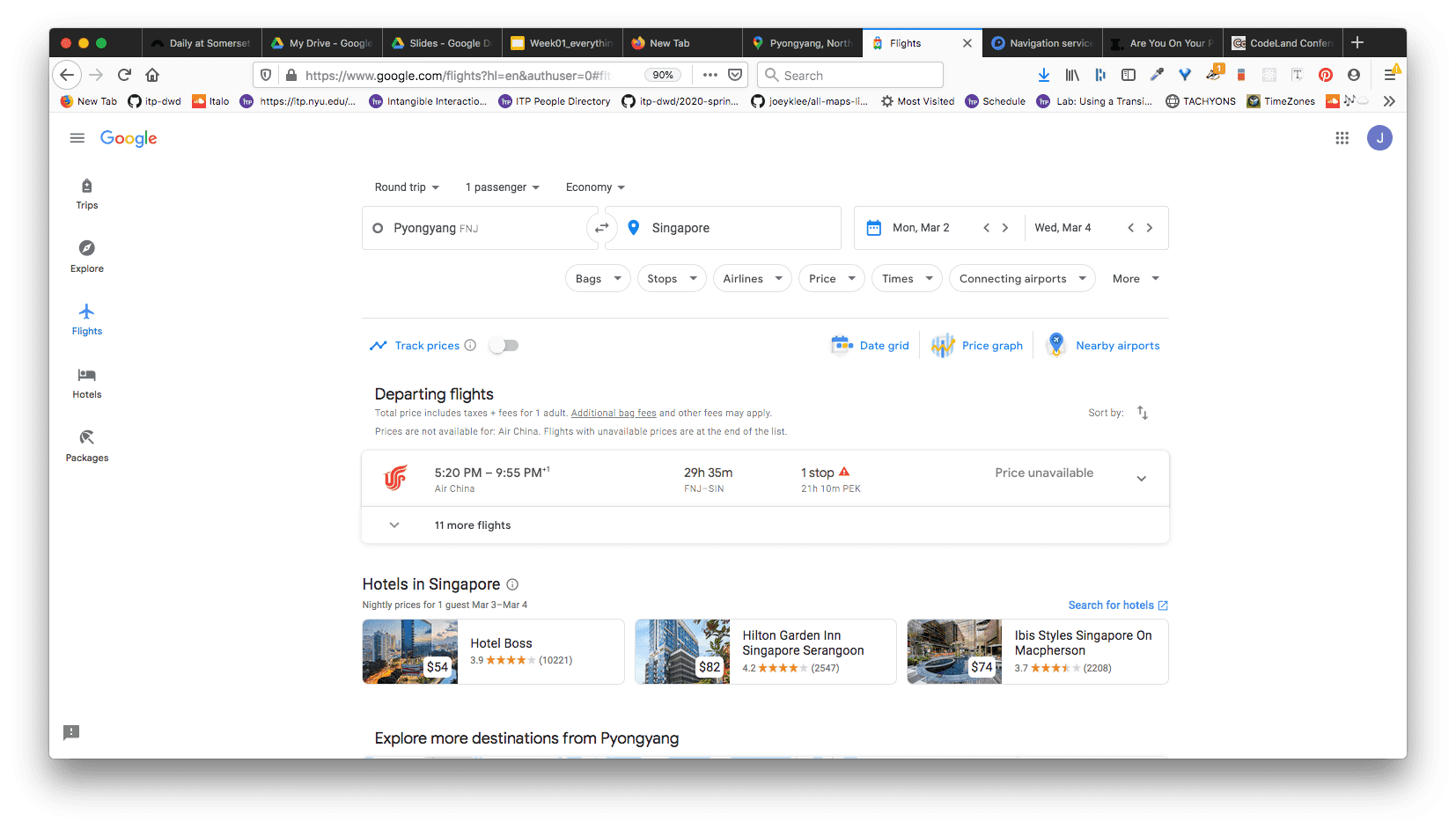Viewport: 1456px width, 829px height.
Task: Open the Round trip dropdown
Action: [407, 187]
